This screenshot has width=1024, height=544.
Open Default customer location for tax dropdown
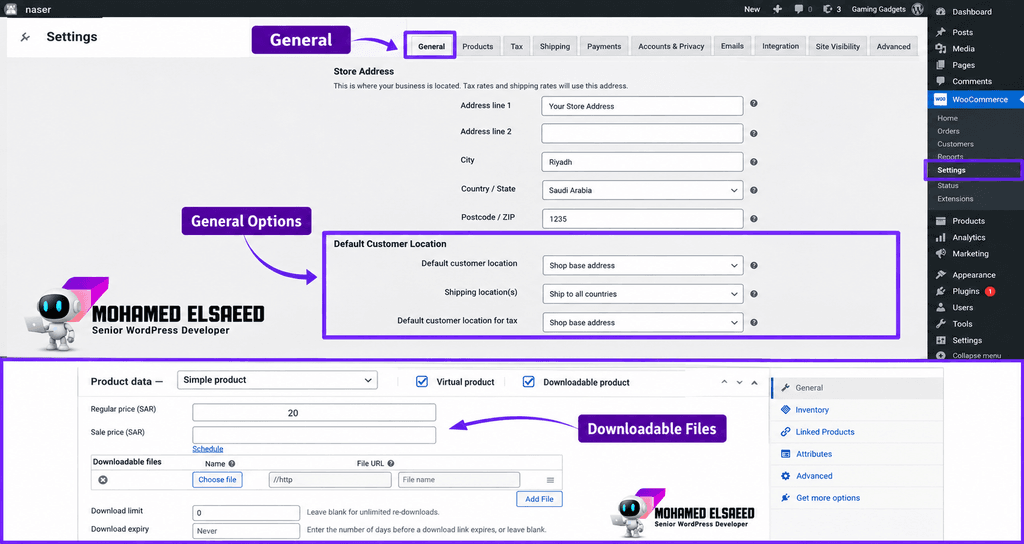[x=643, y=322]
